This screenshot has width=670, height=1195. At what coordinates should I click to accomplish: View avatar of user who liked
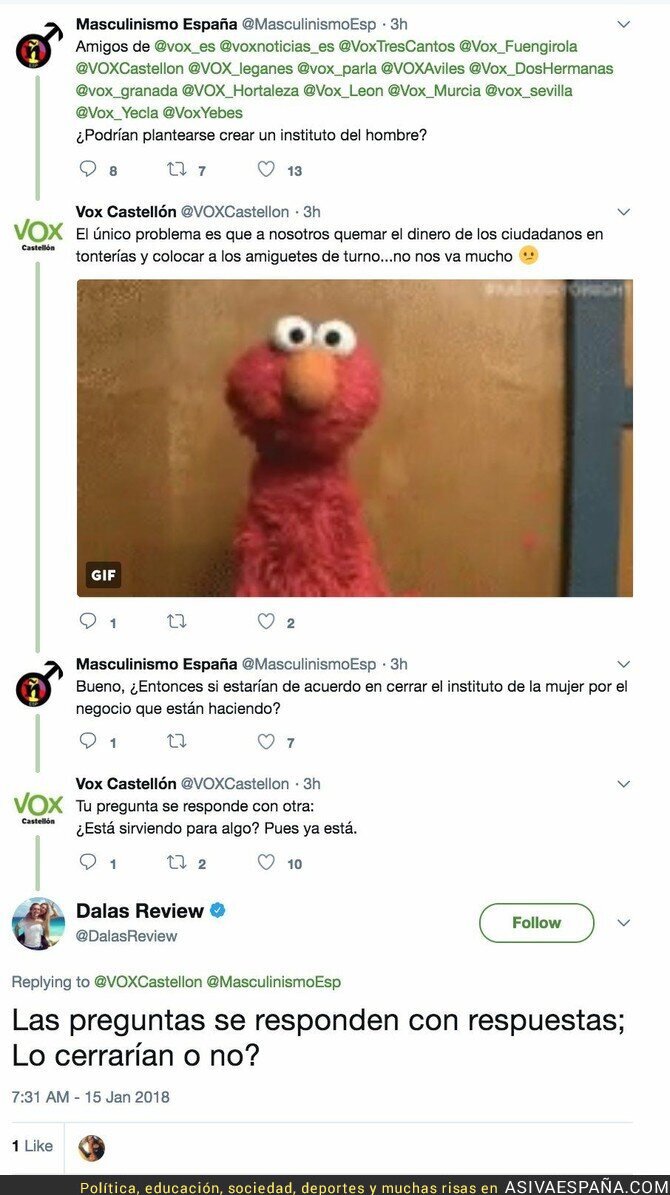pyautogui.click(x=91, y=1148)
